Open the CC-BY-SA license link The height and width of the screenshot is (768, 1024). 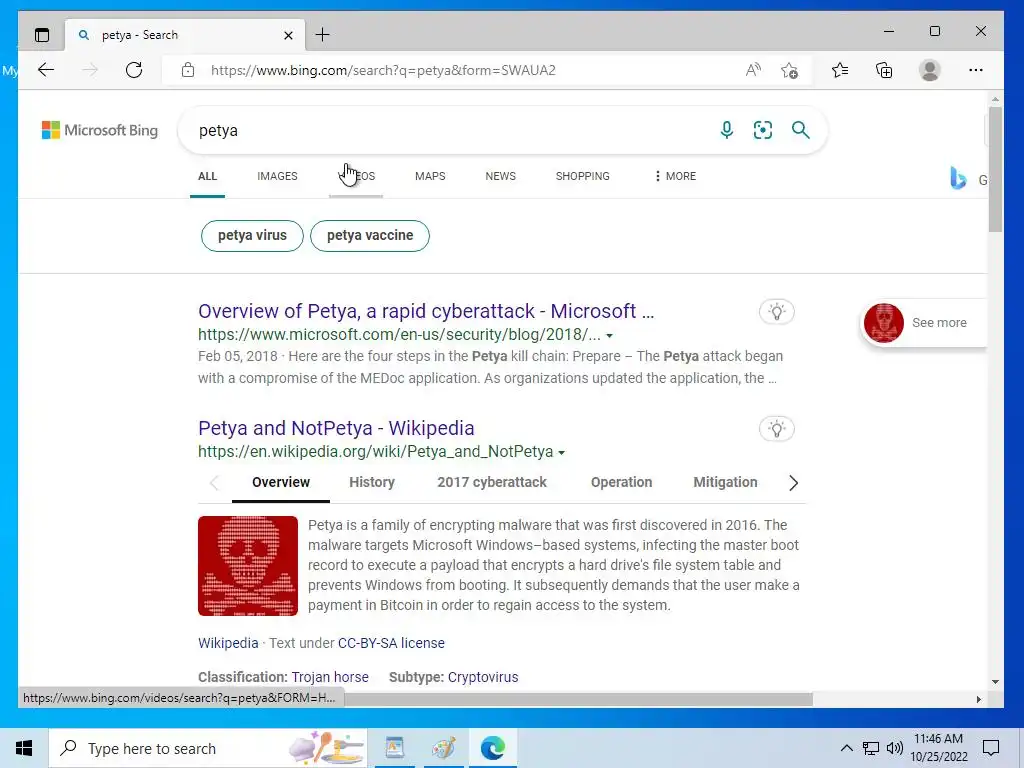coord(391,643)
